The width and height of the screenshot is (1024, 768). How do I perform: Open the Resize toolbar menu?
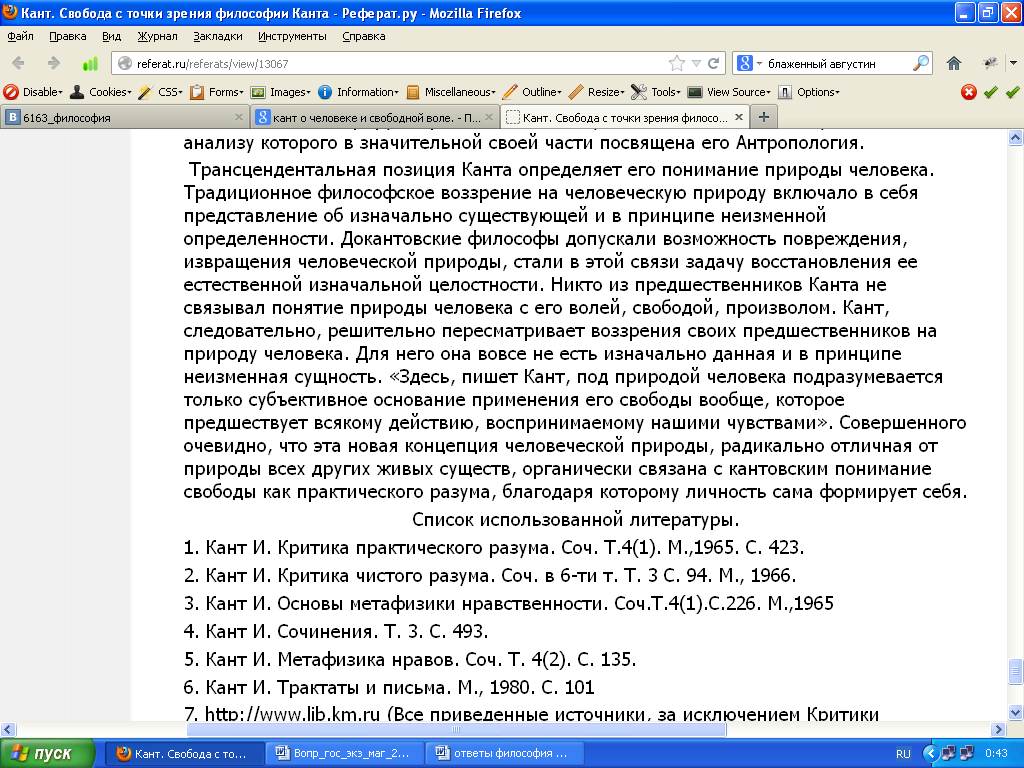pyautogui.click(x=596, y=92)
